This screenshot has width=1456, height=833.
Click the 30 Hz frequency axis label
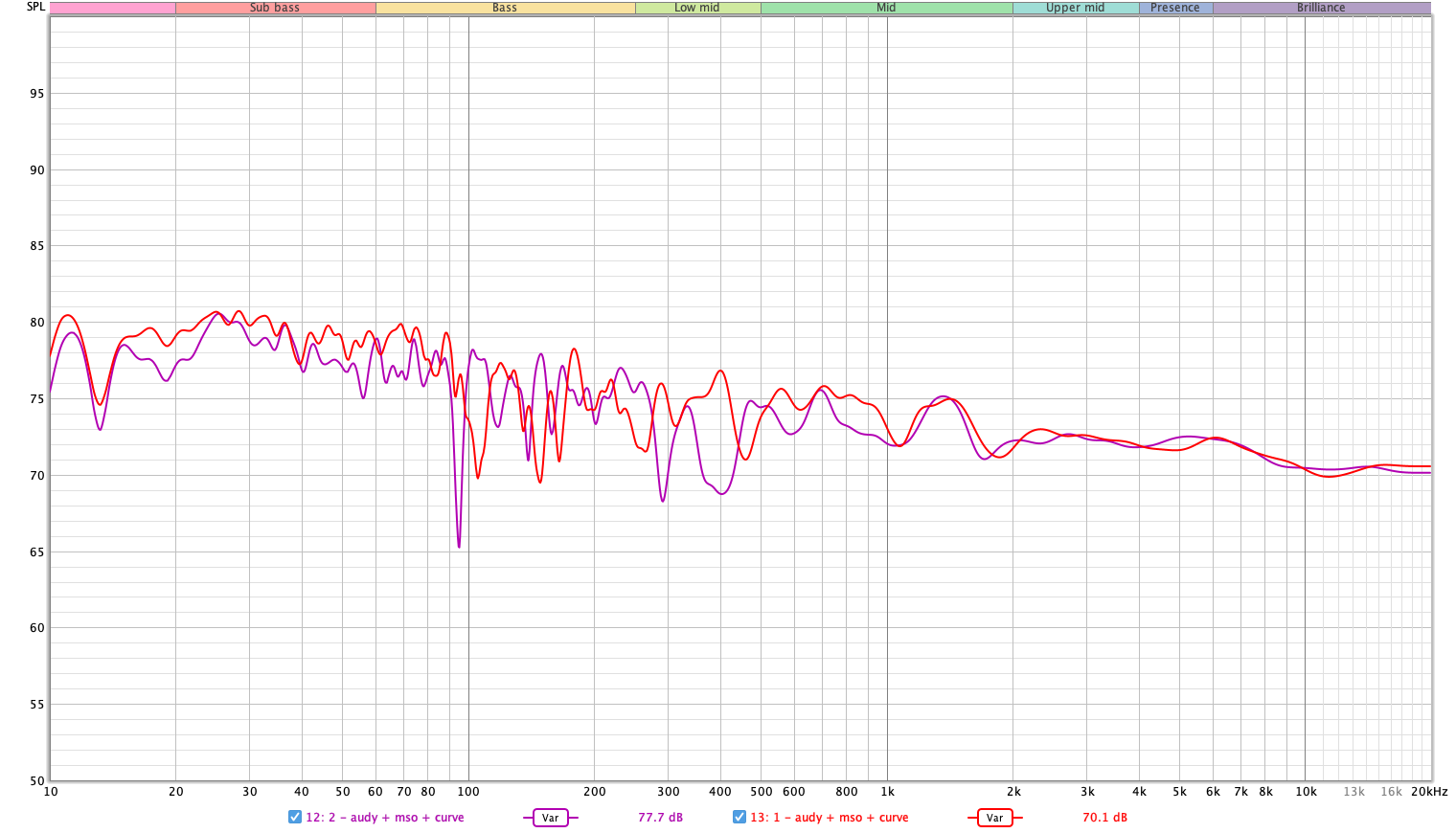point(250,792)
